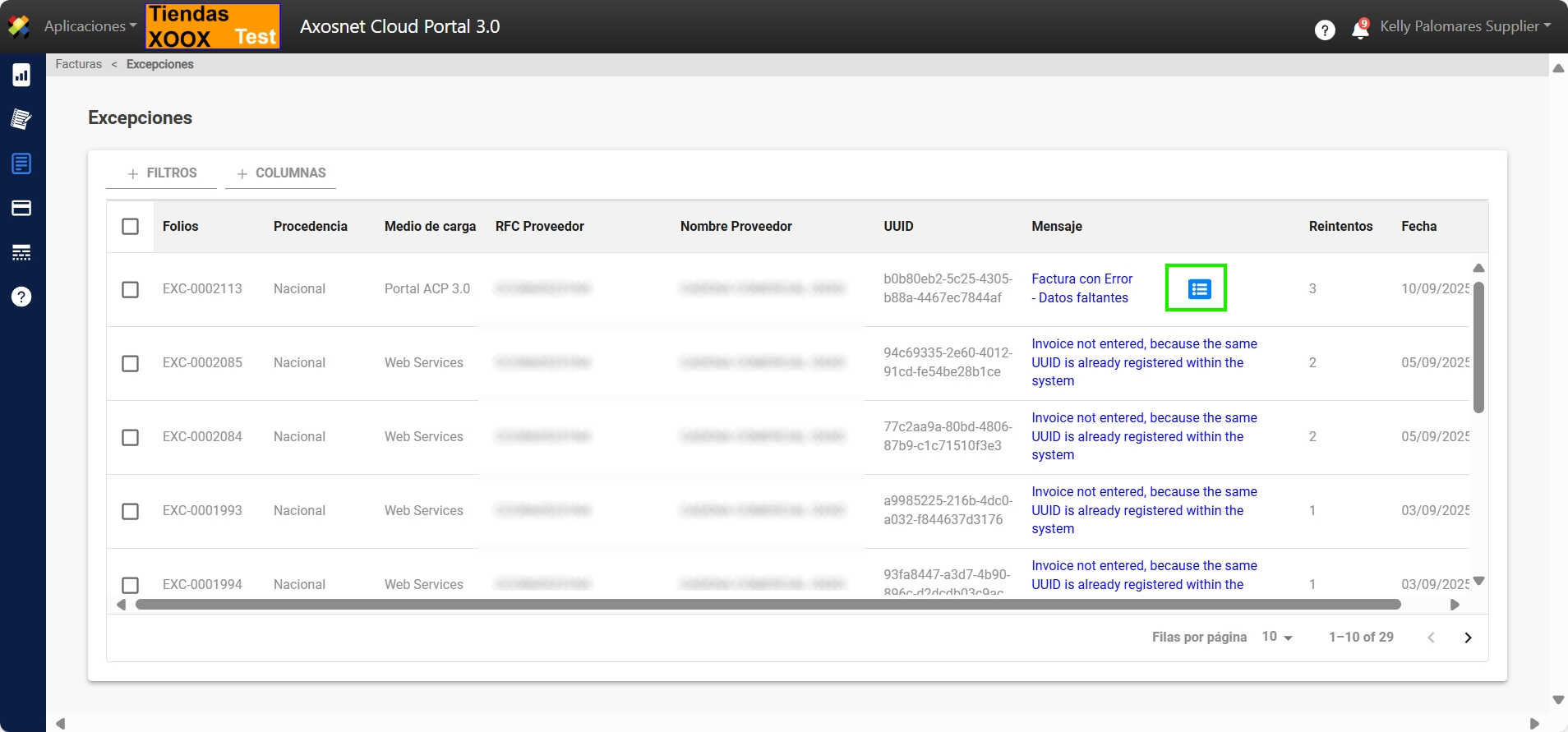
Task: Select the checkbox for row EXC-0002113
Action: pos(130,289)
